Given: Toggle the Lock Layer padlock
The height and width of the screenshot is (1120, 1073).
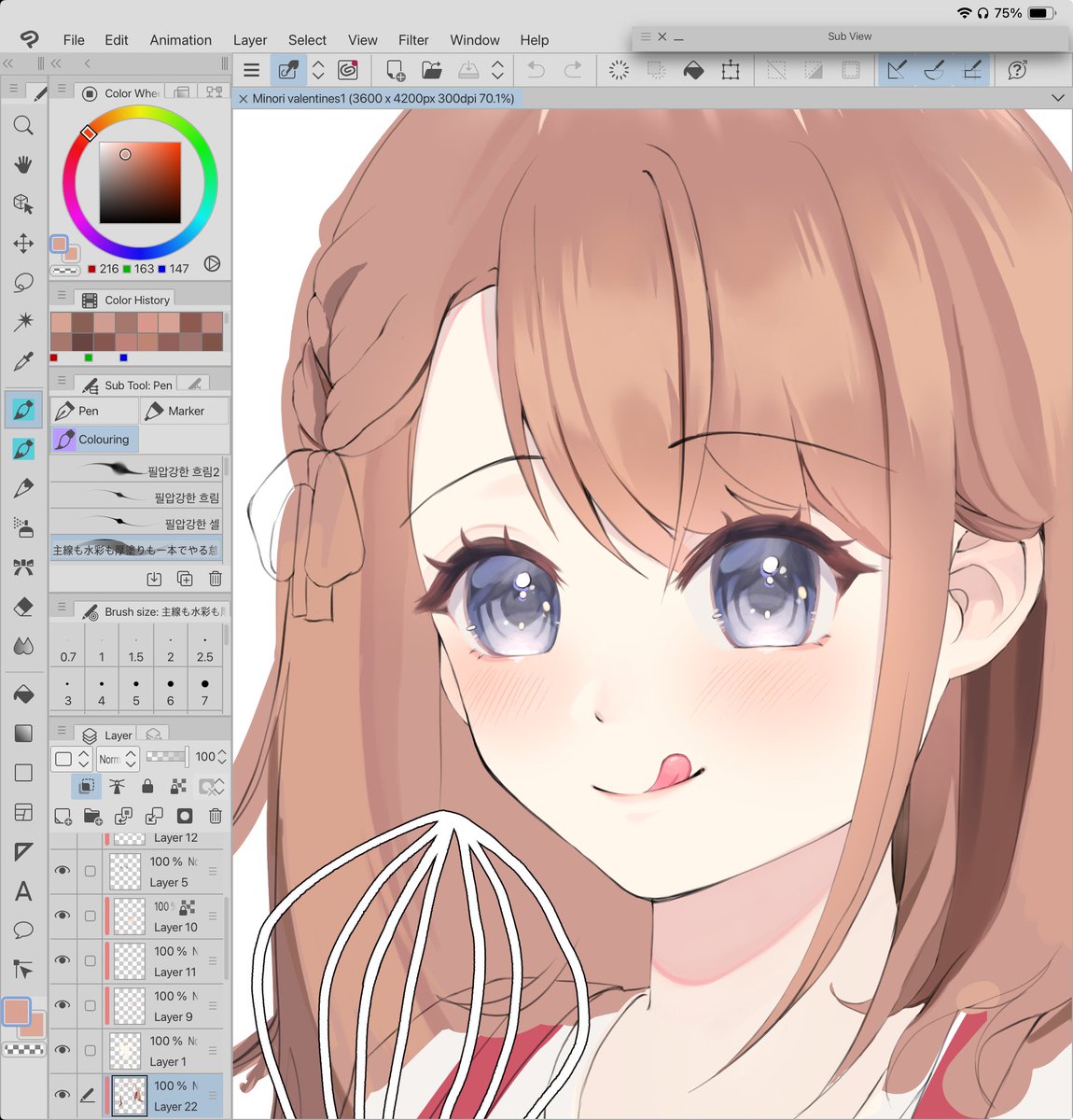Looking at the screenshot, I should point(147,787).
